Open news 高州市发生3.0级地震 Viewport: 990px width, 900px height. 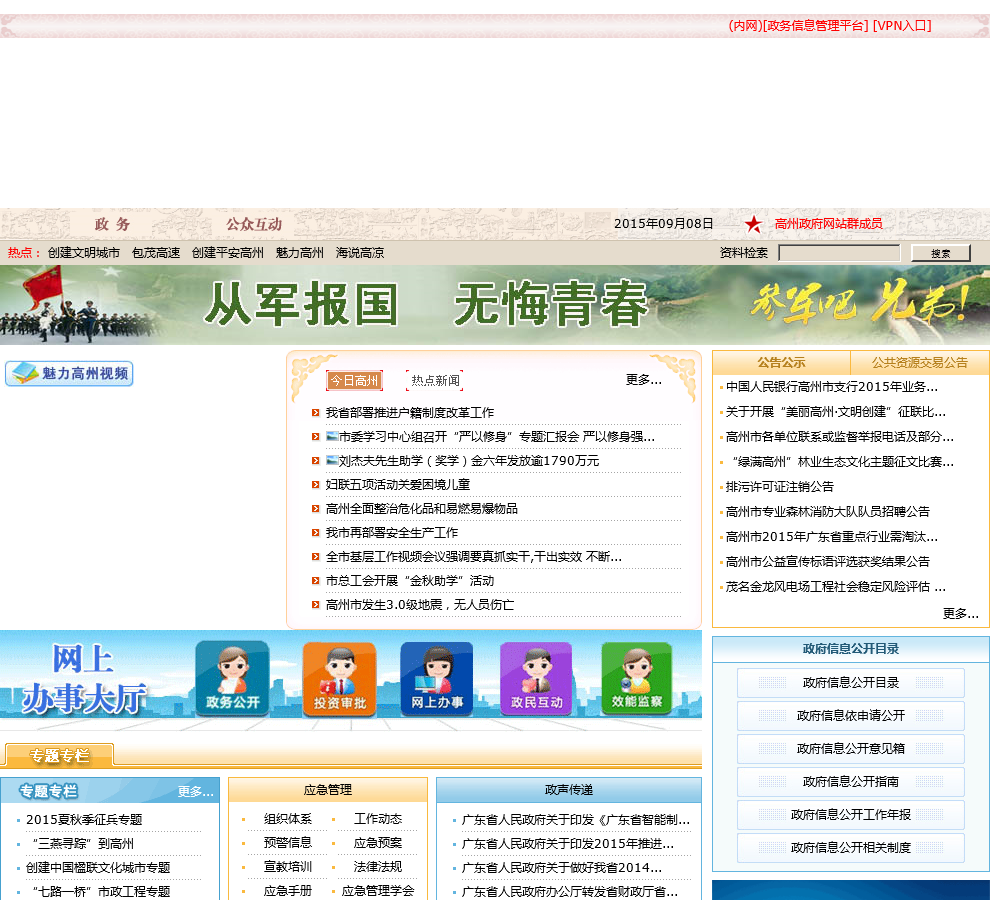420,604
